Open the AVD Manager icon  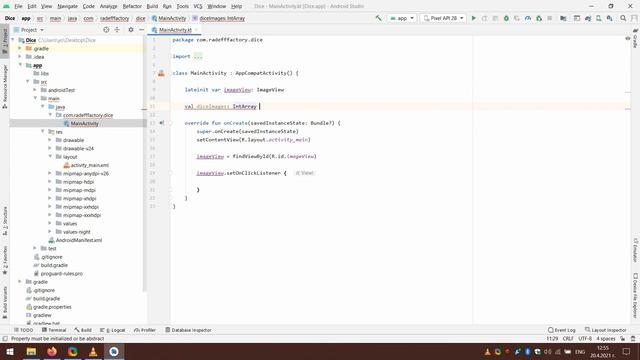598,18
